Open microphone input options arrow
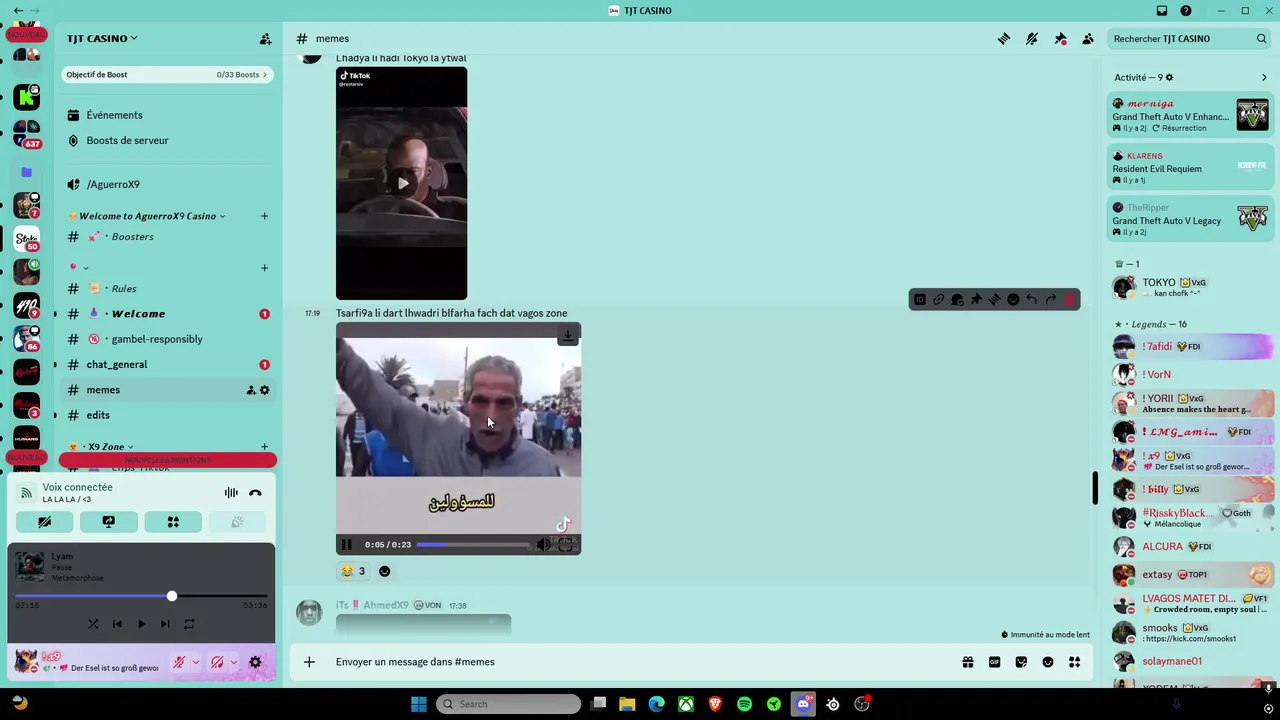The height and width of the screenshot is (720, 1280). (x=195, y=662)
